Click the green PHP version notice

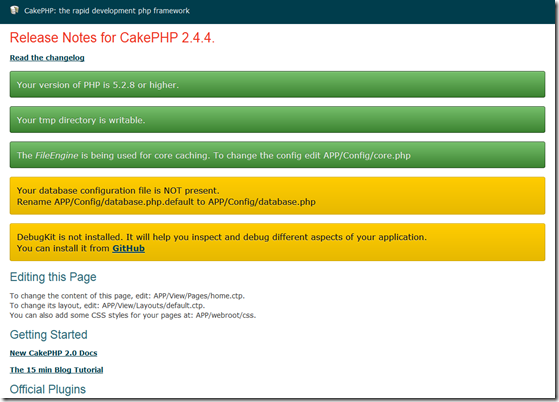(277, 84)
